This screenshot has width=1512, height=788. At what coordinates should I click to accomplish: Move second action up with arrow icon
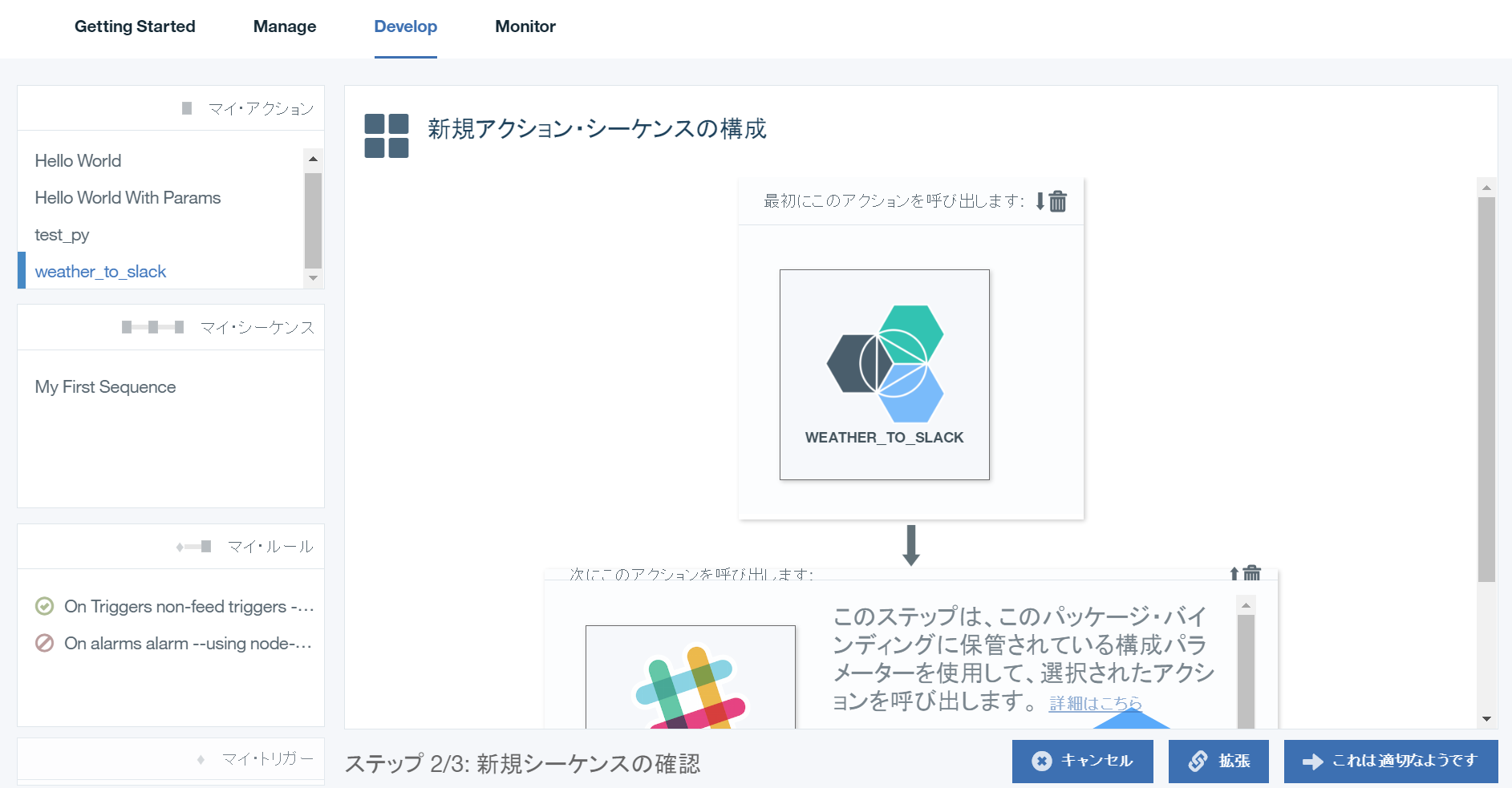(x=1234, y=573)
